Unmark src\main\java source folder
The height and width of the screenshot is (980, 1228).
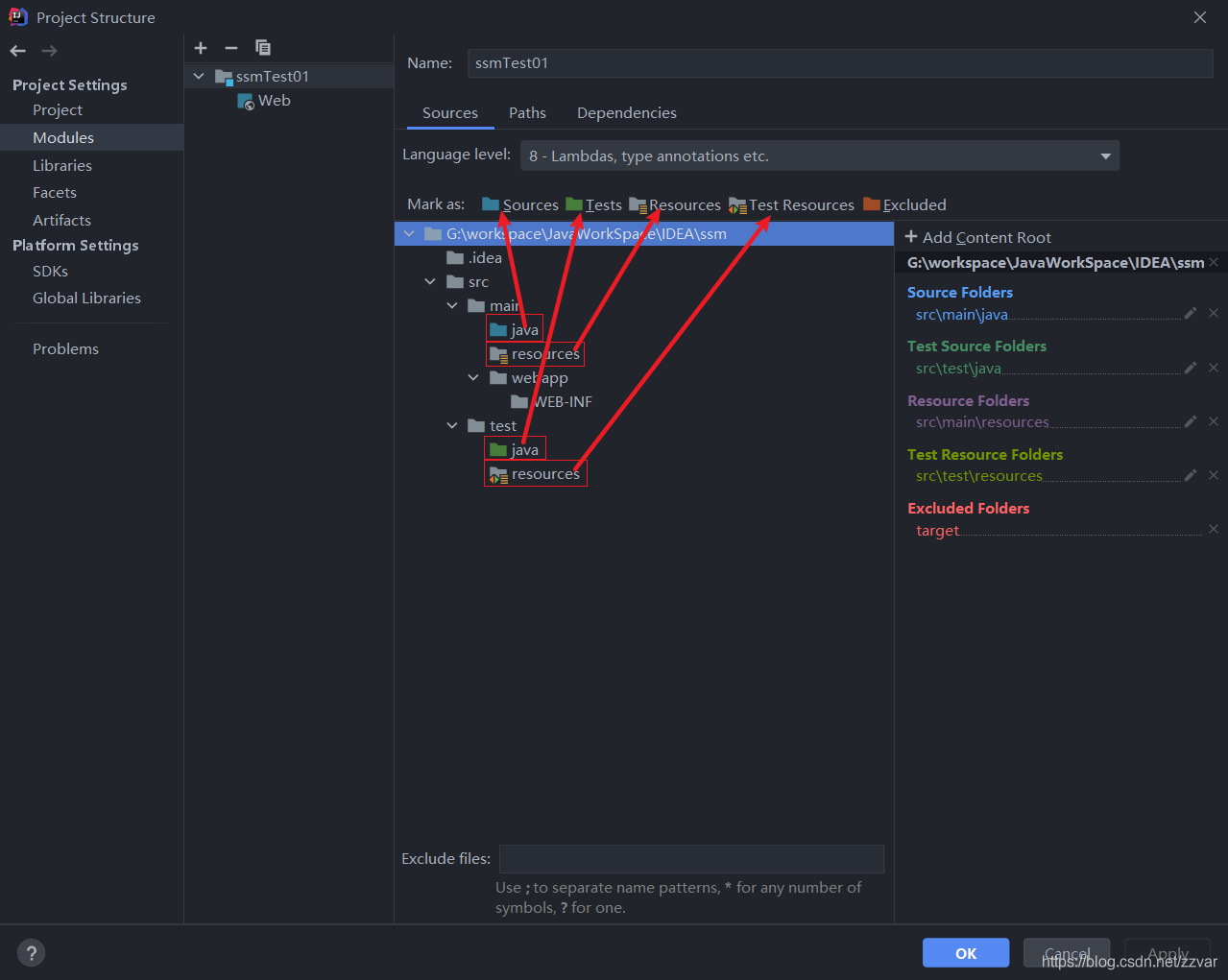point(1214,313)
